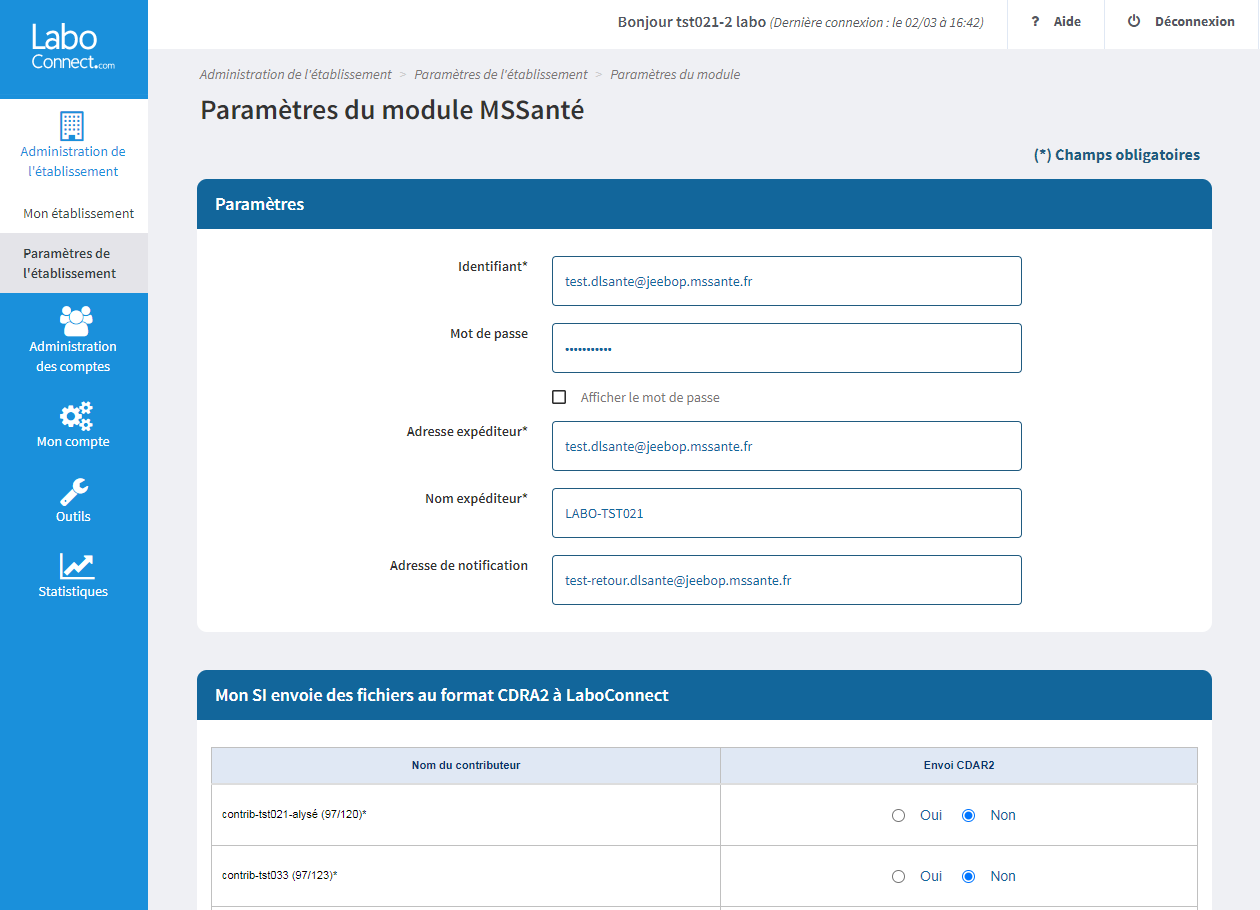This screenshot has width=1260, height=910.
Task: Focus the Nom expéditeur field
Action: 787,513
